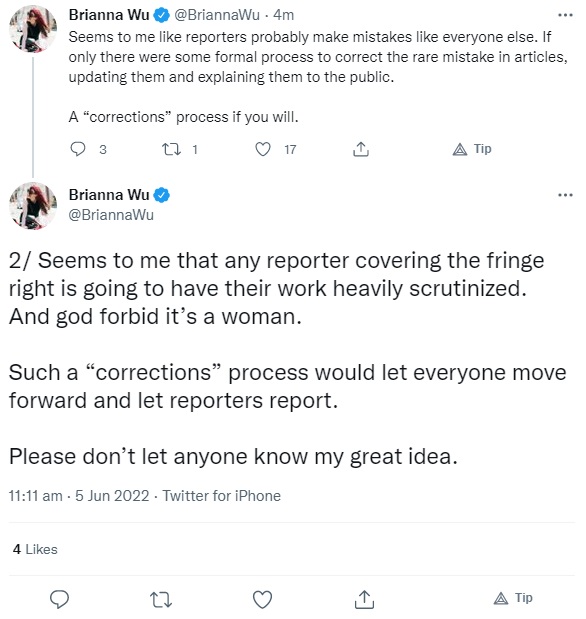This screenshot has height=619, width=586.
Task: Share the first tweet via upload icon
Action: pyautogui.click(x=361, y=149)
